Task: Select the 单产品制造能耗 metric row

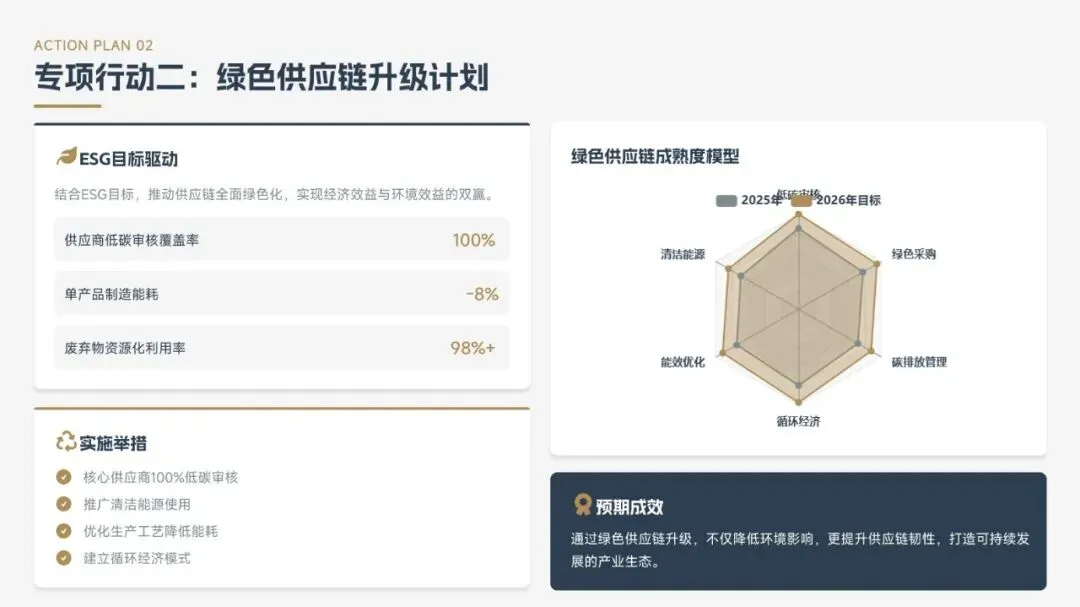Action: coord(282,294)
